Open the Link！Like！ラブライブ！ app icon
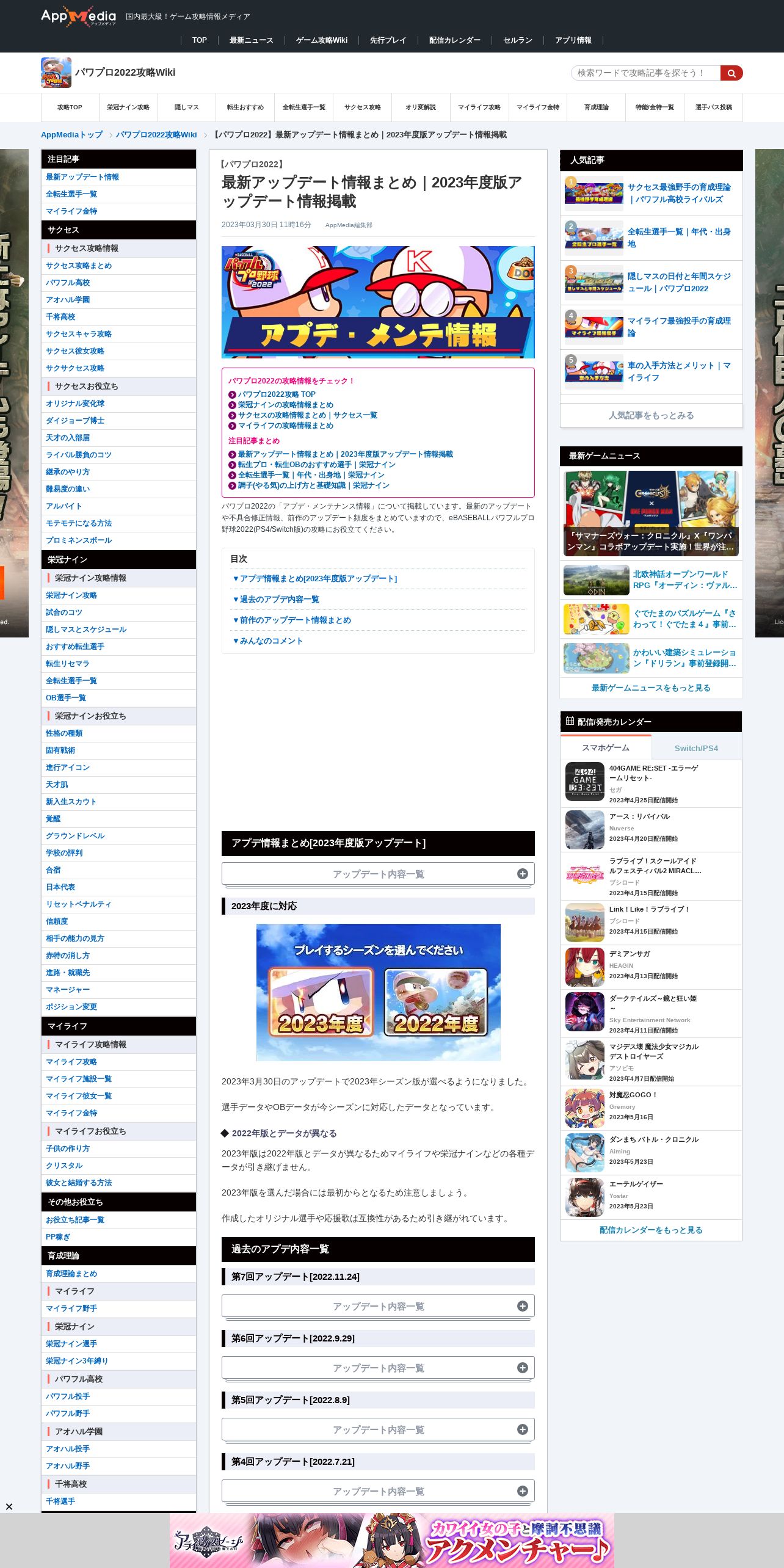Viewport: 784px width, 1568px height. pyautogui.click(x=585, y=923)
